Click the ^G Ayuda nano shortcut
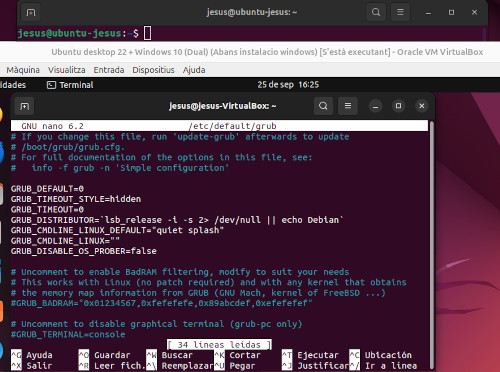Viewport: 500px width, 372px height. pyautogui.click(x=32, y=355)
